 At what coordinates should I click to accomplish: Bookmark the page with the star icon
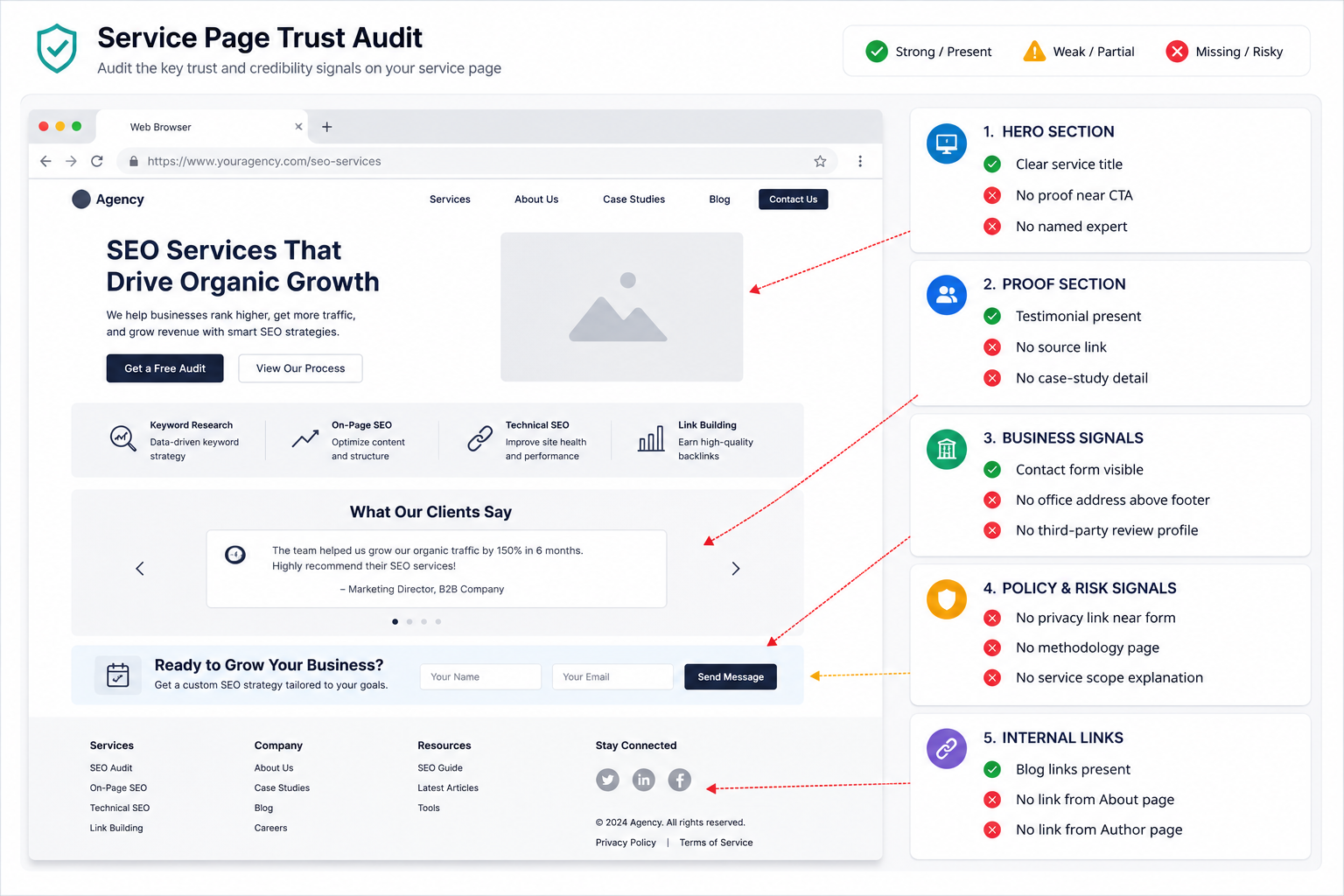click(820, 161)
